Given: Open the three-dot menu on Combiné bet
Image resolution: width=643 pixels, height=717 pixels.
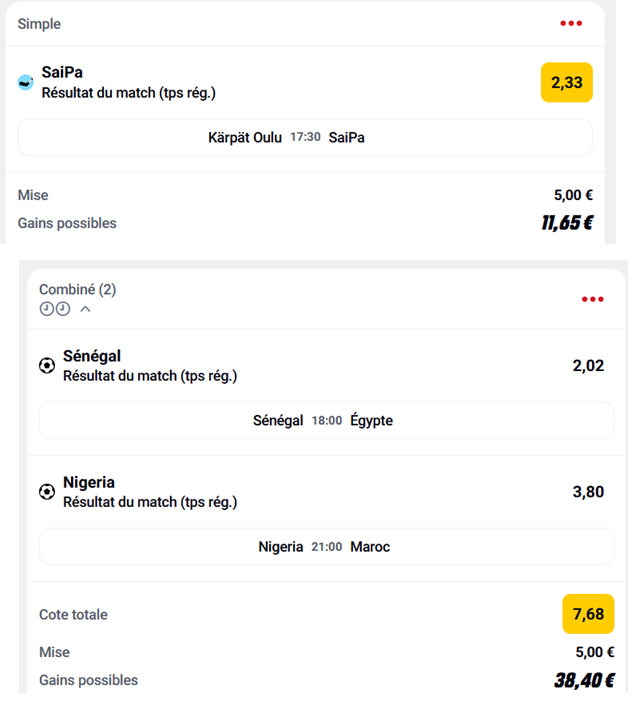Looking at the screenshot, I should pyautogui.click(x=593, y=299).
